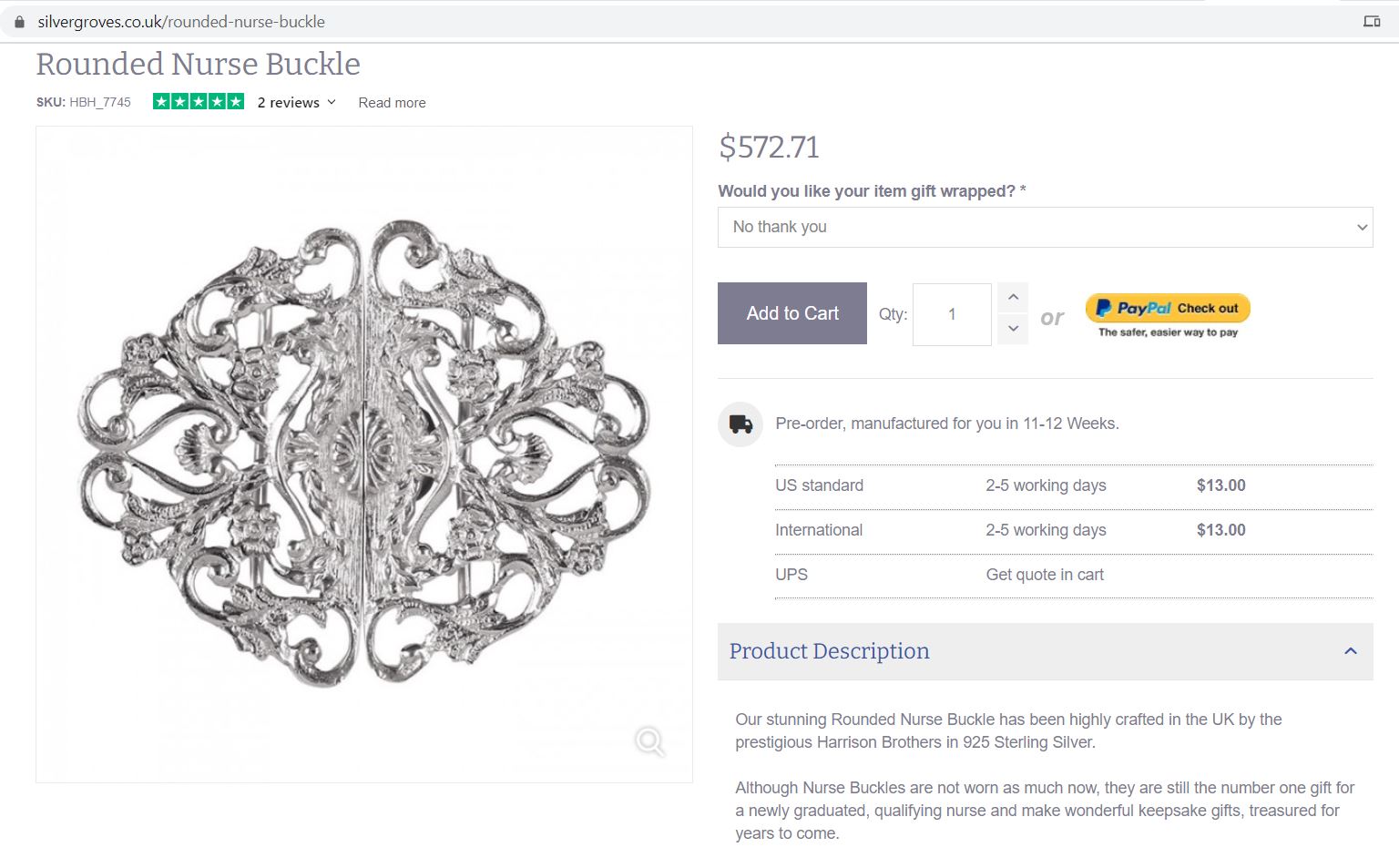
Task: Switch to mobile view icon
Action: point(1373,21)
